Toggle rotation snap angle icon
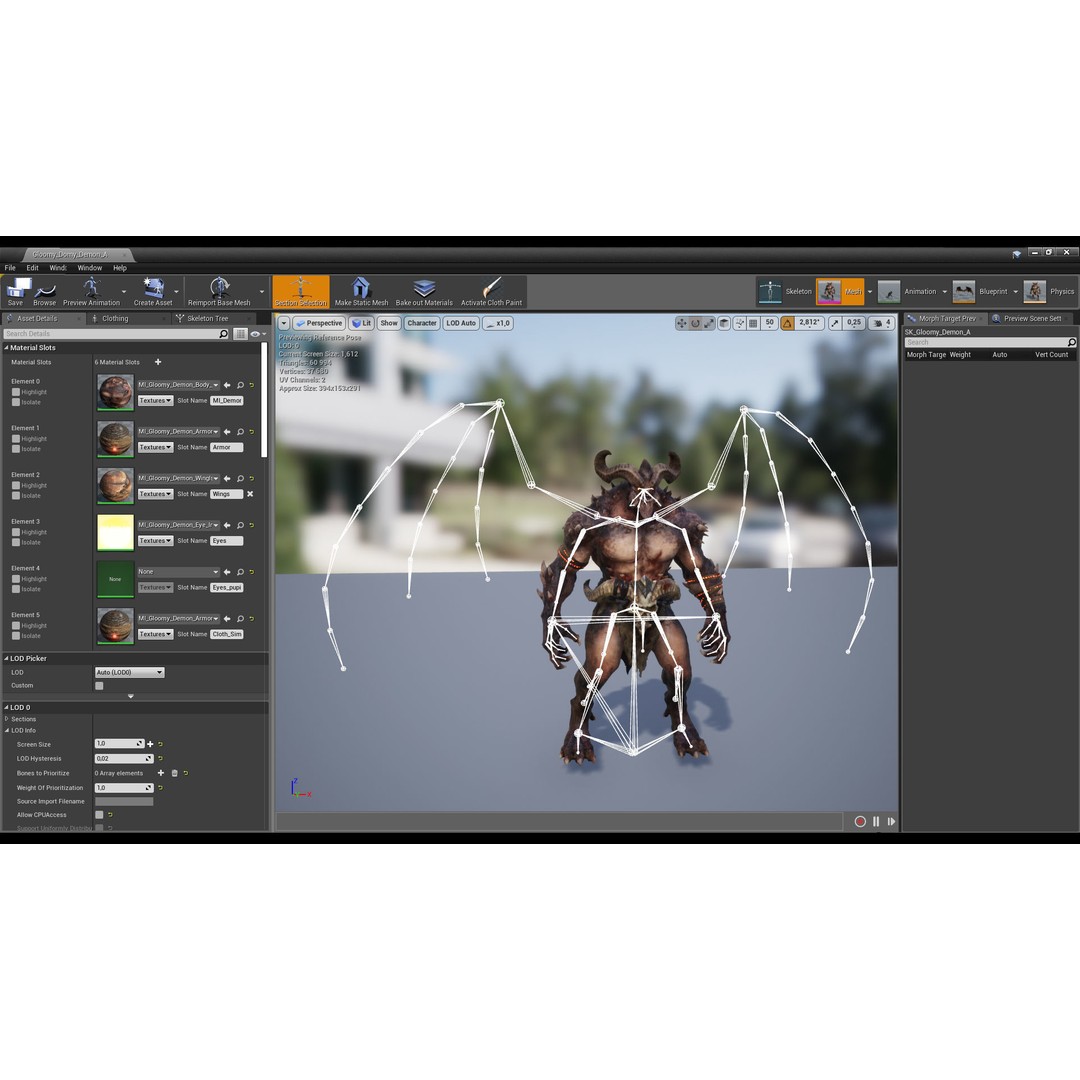 [x=787, y=323]
